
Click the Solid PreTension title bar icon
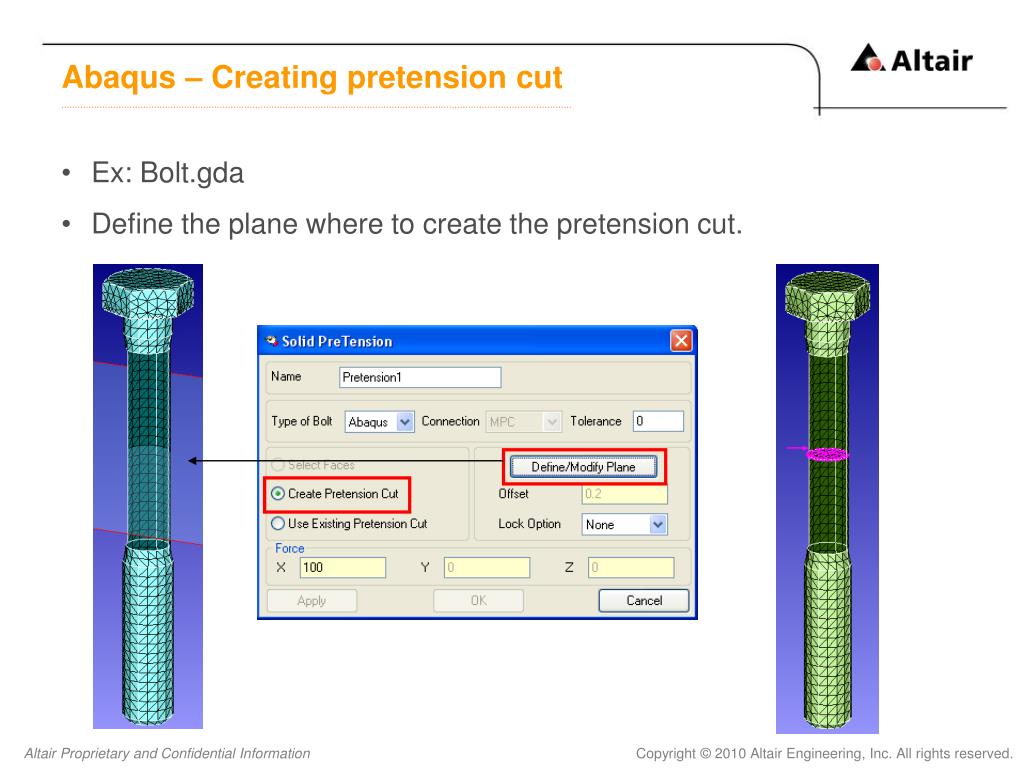pyautogui.click(x=271, y=340)
